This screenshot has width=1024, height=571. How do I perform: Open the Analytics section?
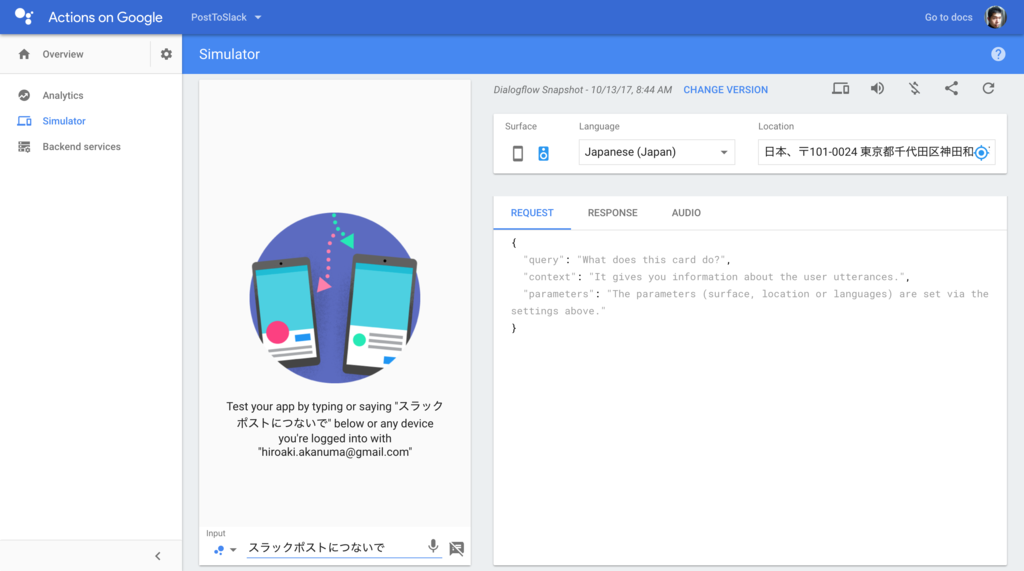click(63, 95)
